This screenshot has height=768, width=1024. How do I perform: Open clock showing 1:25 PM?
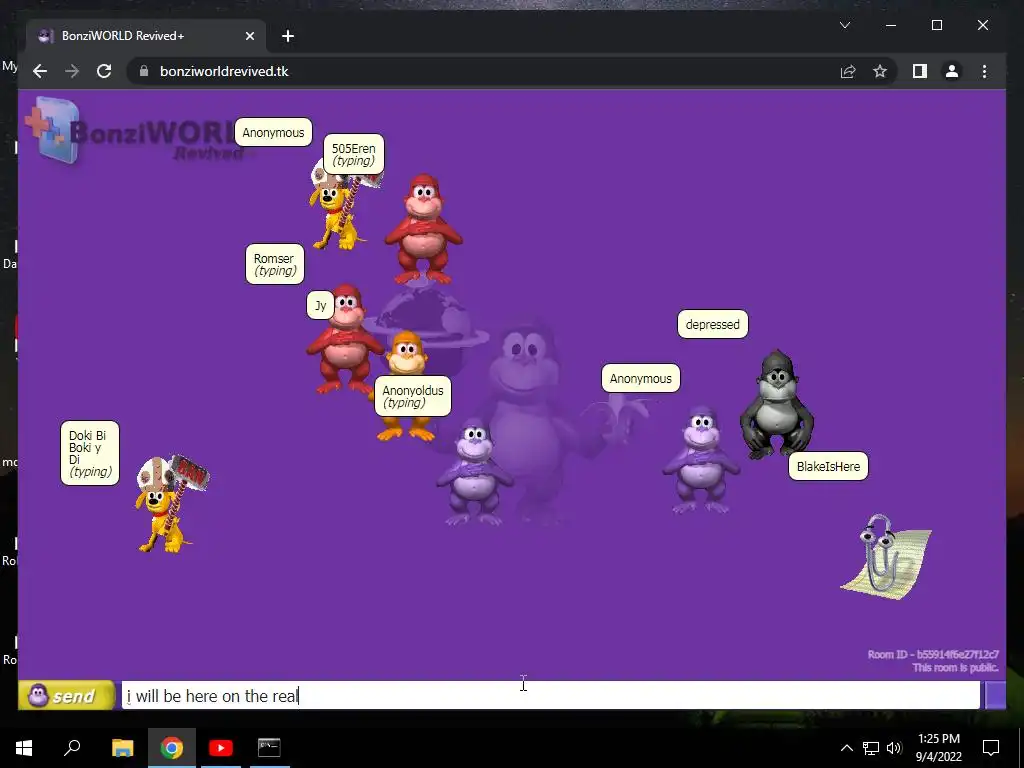click(938, 748)
